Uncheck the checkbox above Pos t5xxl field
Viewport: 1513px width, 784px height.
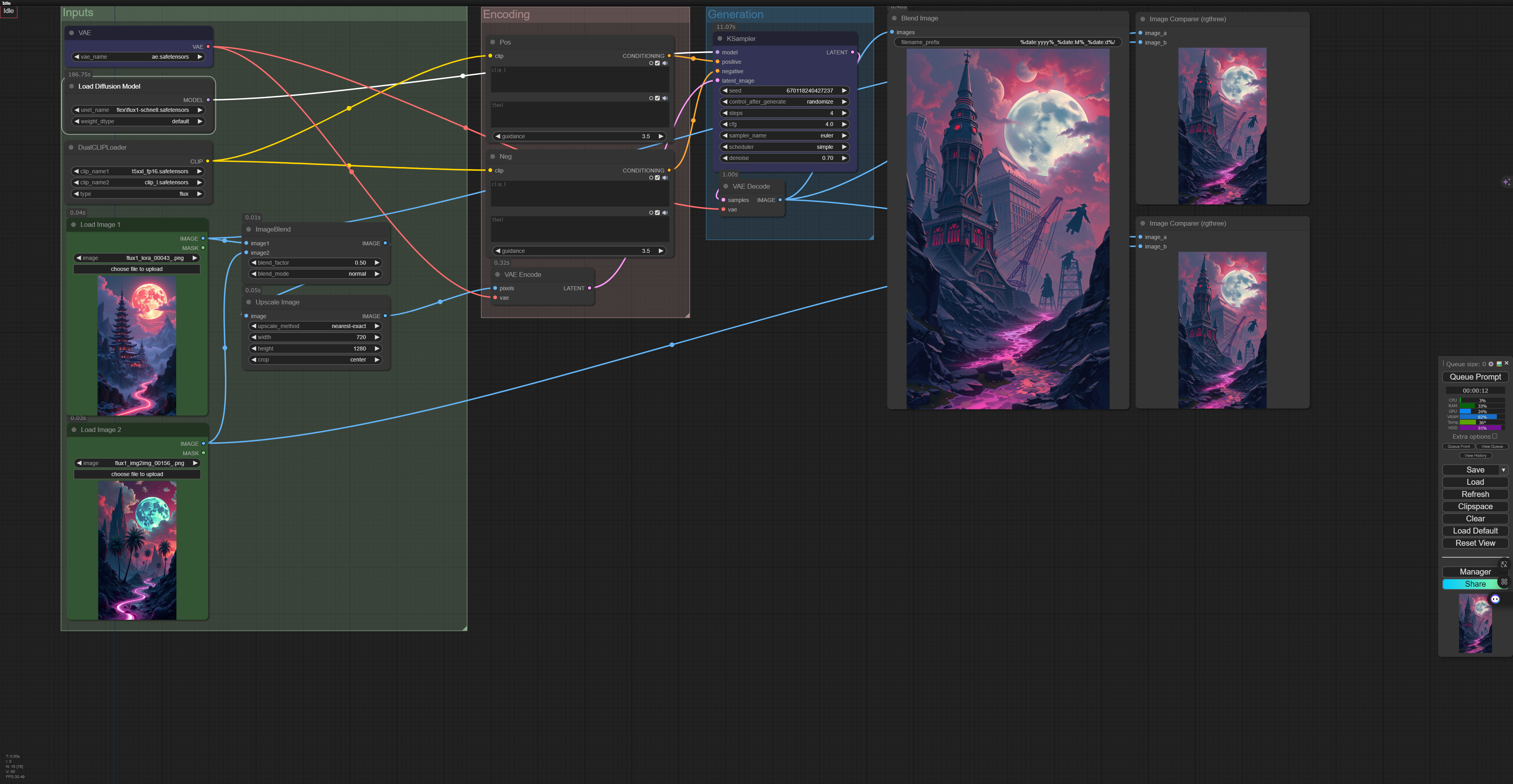pyautogui.click(x=657, y=98)
